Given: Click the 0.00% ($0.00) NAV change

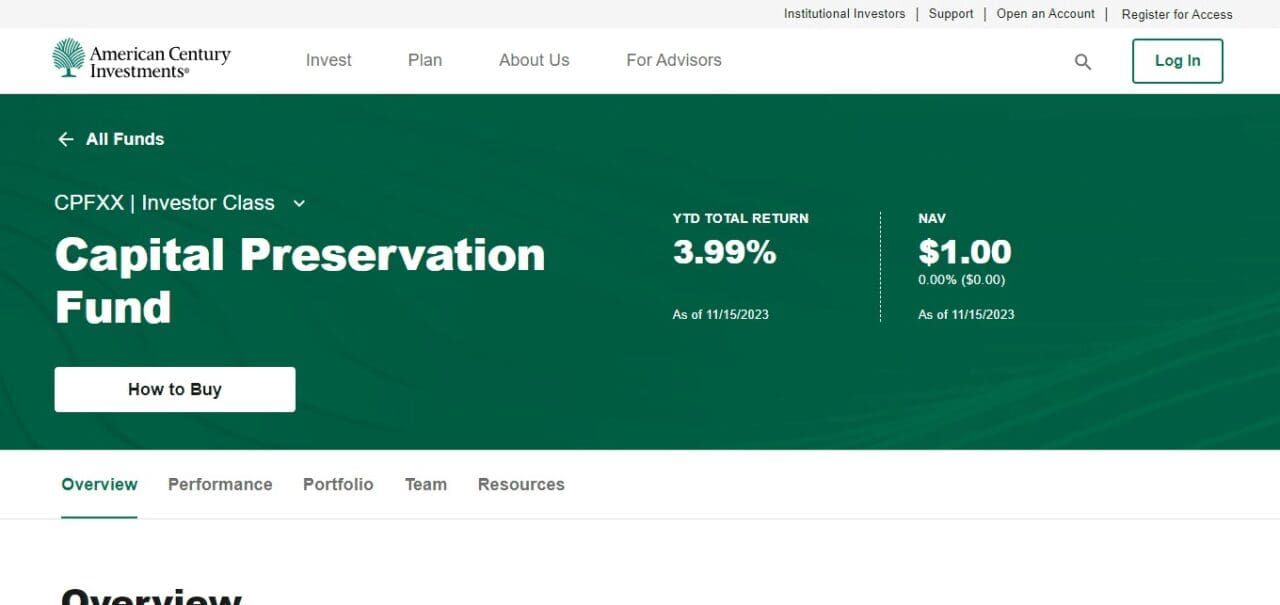Looking at the screenshot, I should 962,280.
